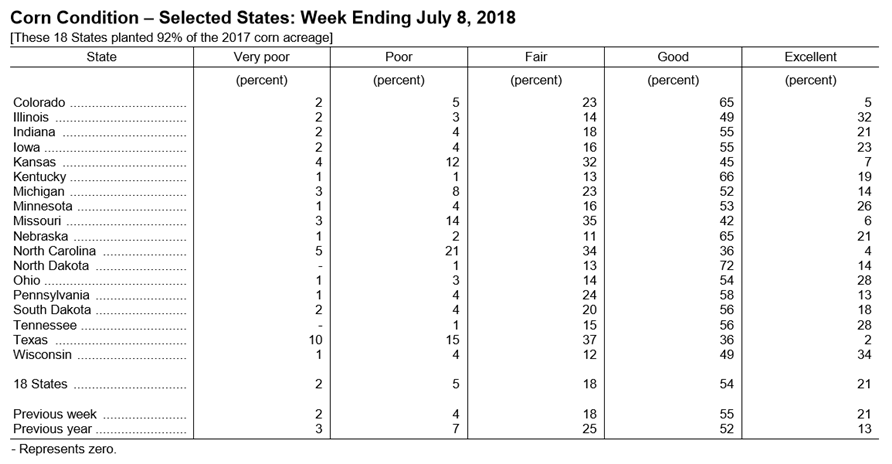Click the 2017 corn acreage subtitle note
892x464 pixels.
171,38
